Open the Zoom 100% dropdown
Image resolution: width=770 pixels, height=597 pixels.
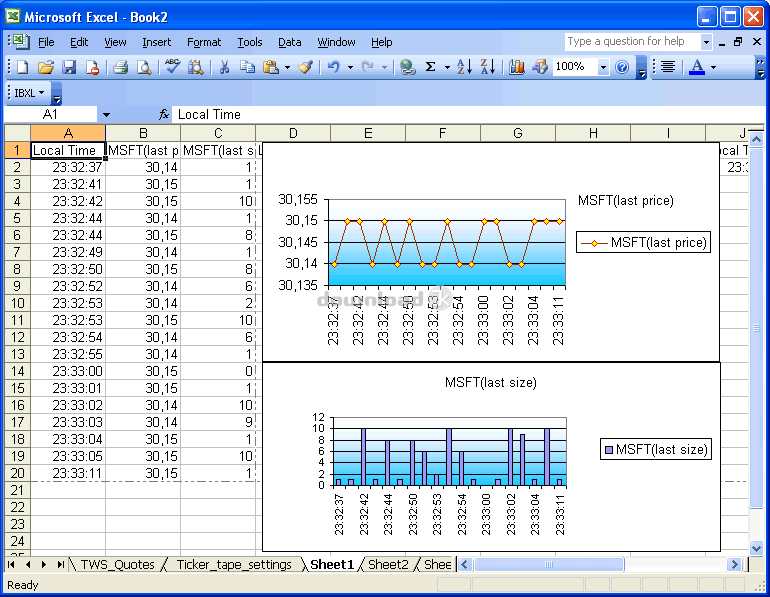click(x=603, y=67)
